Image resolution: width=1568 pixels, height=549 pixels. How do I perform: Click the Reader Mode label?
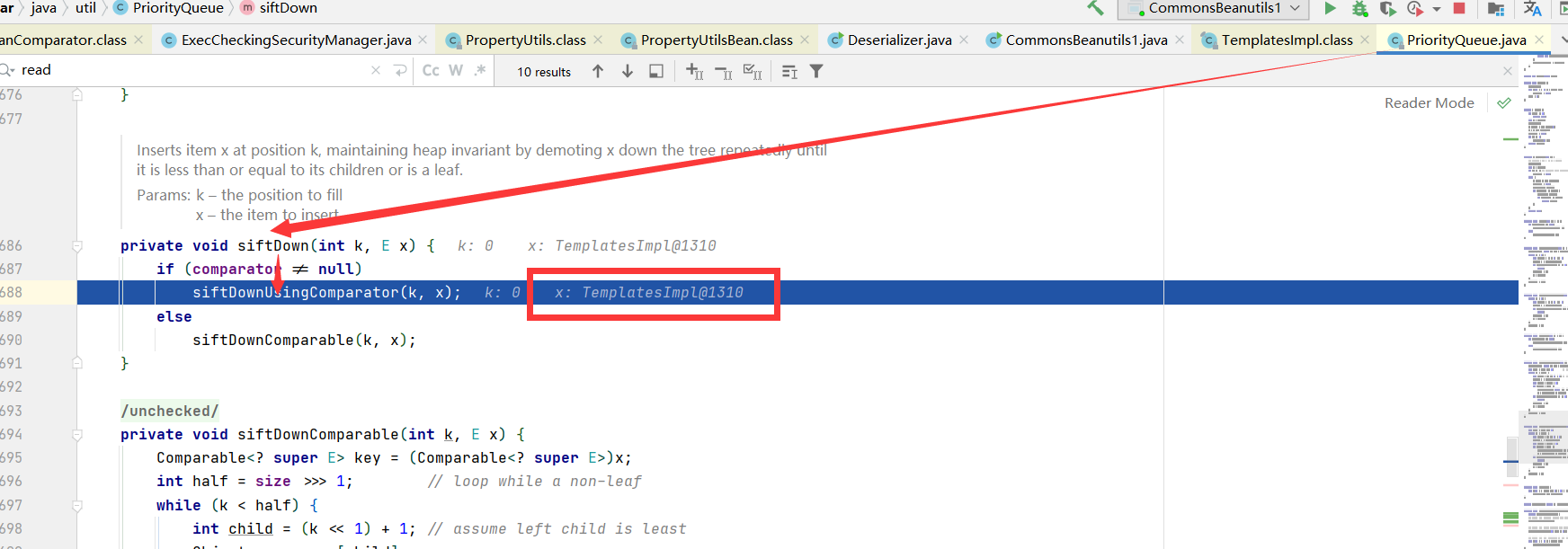click(x=1429, y=103)
